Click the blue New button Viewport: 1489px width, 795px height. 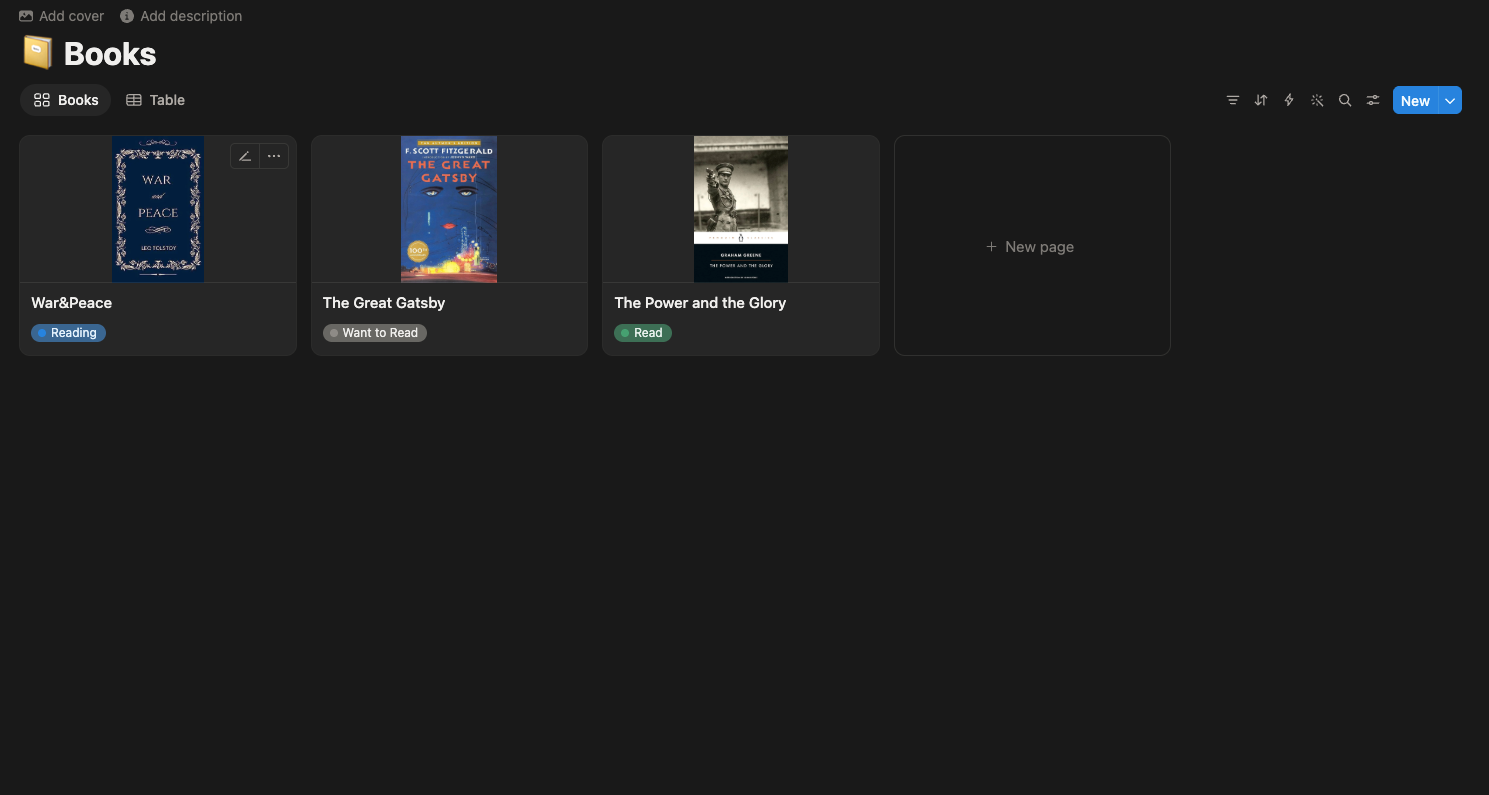(1415, 100)
